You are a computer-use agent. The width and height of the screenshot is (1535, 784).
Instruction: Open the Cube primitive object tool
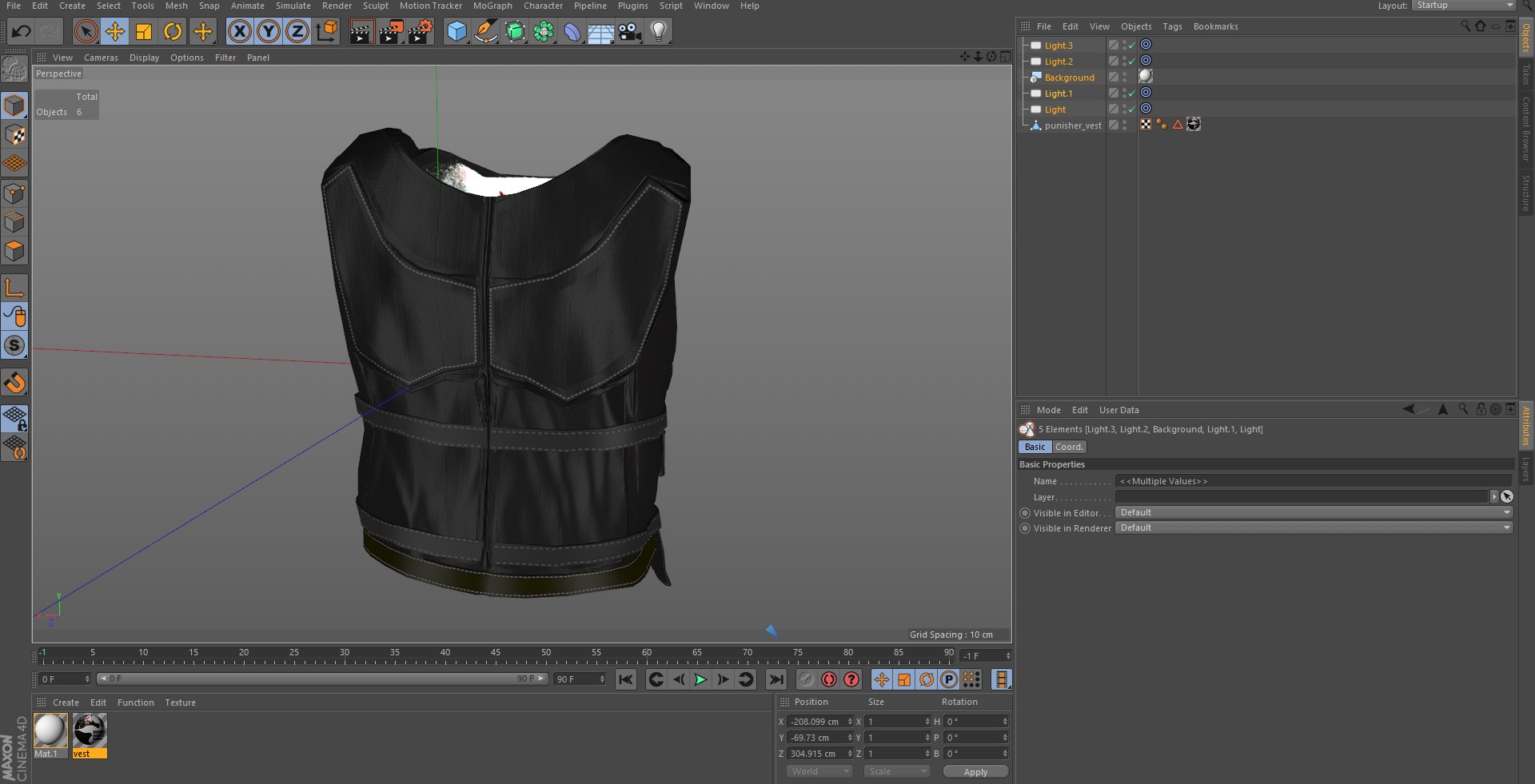457,32
